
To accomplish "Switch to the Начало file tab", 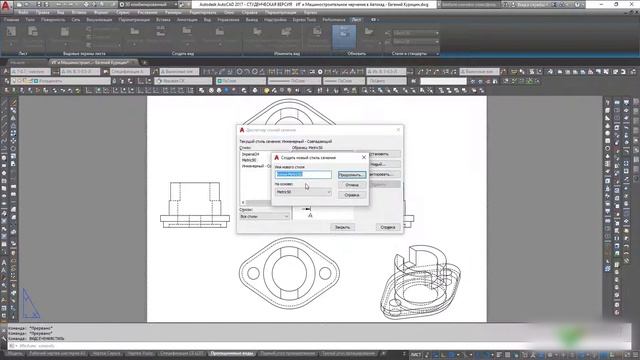I will (18, 62).
